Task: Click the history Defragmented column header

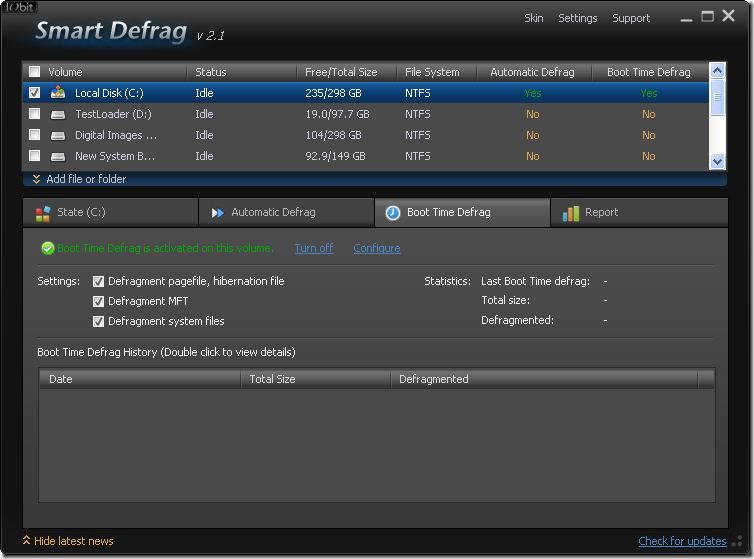Action: pyautogui.click(x=544, y=379)
